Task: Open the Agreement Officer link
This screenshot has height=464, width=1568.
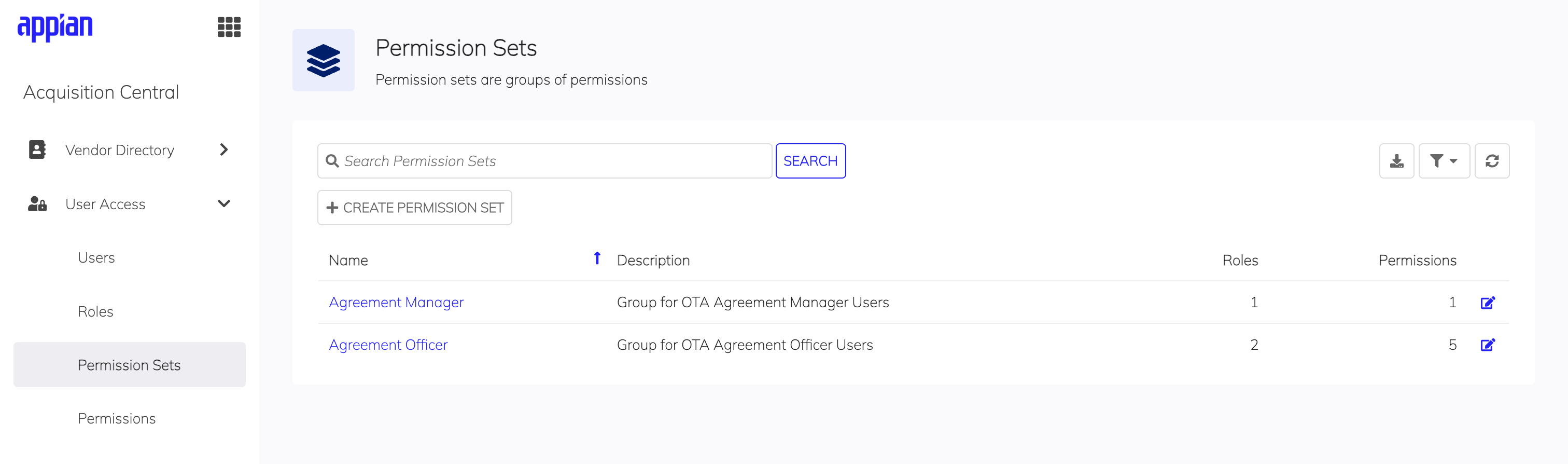Action: (388, 345)
